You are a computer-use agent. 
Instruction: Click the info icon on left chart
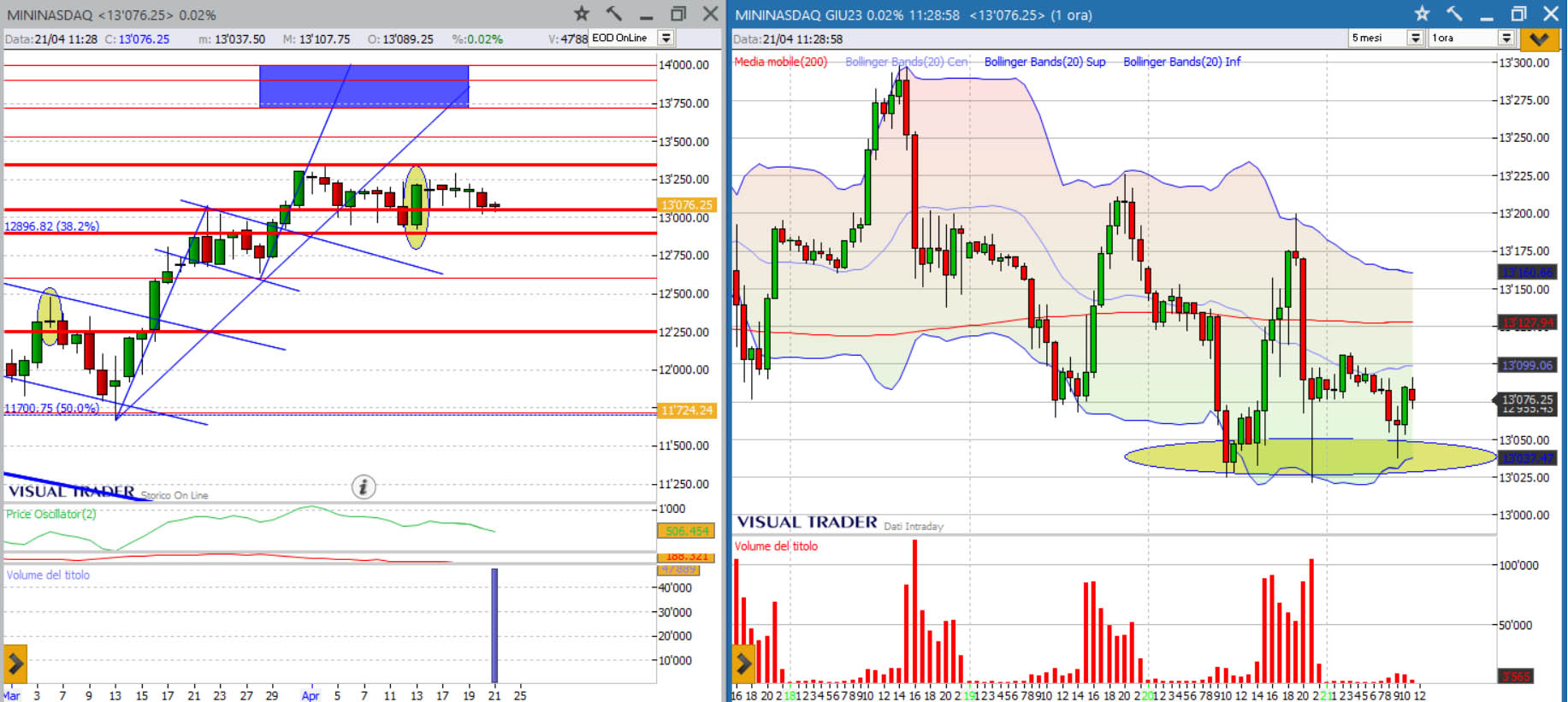click(x=364, y=487)
